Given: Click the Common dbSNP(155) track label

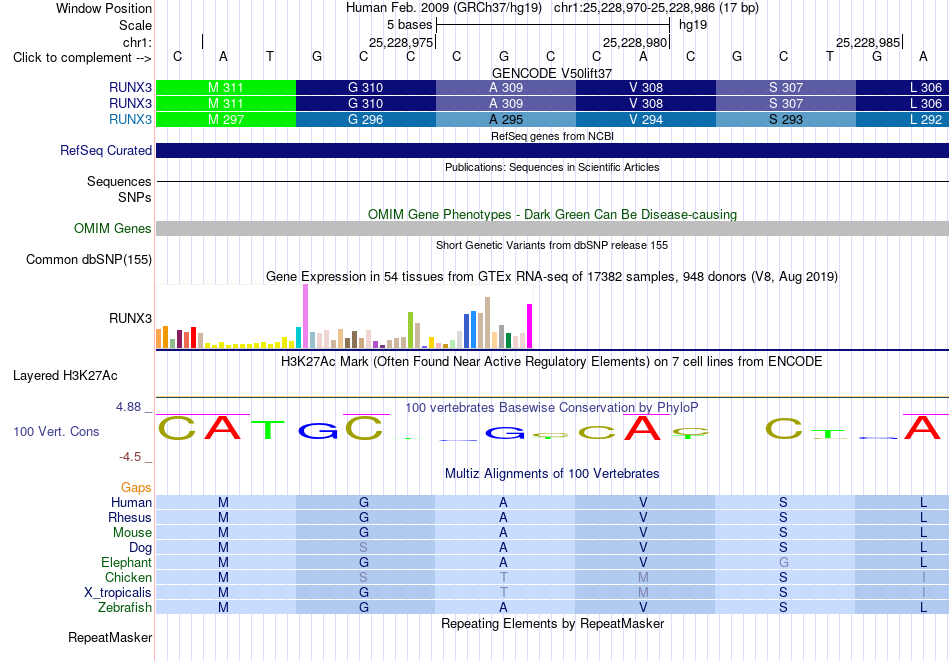Looking at the screenshot, I should point(89,259).
